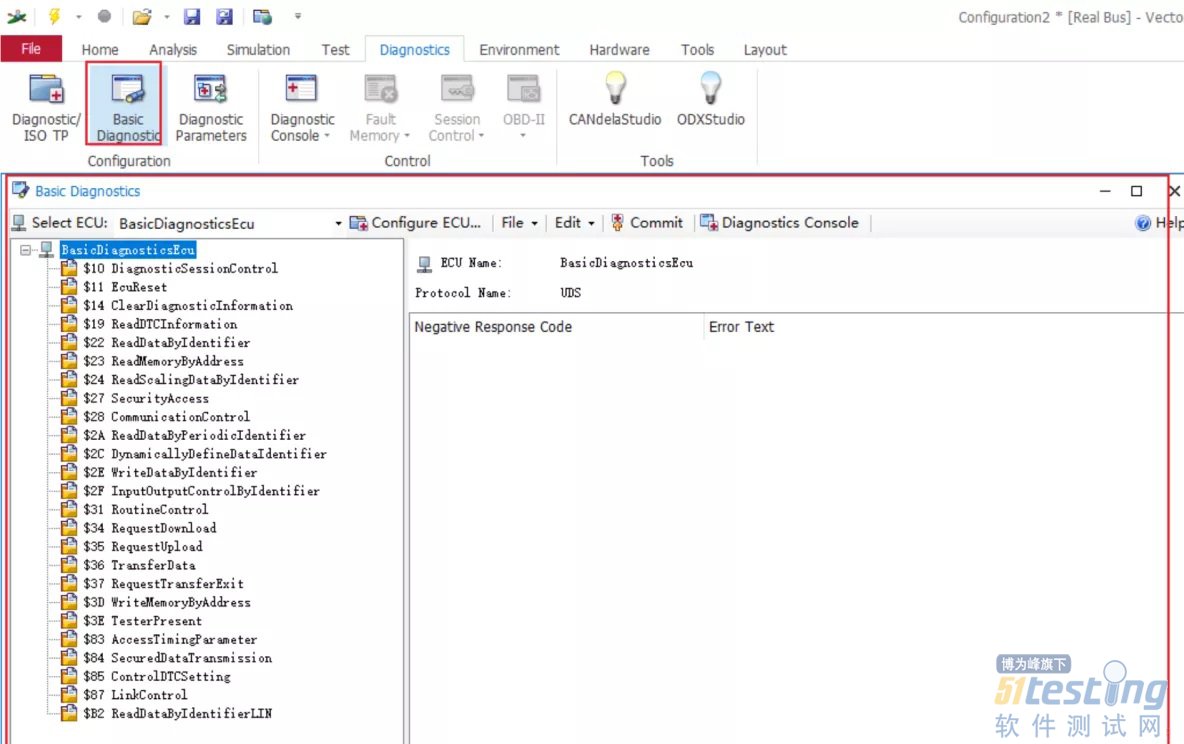1184x744 pixels.
Task: Select $2E WriteDataByIdentifier service
Action: click(171, 472)
